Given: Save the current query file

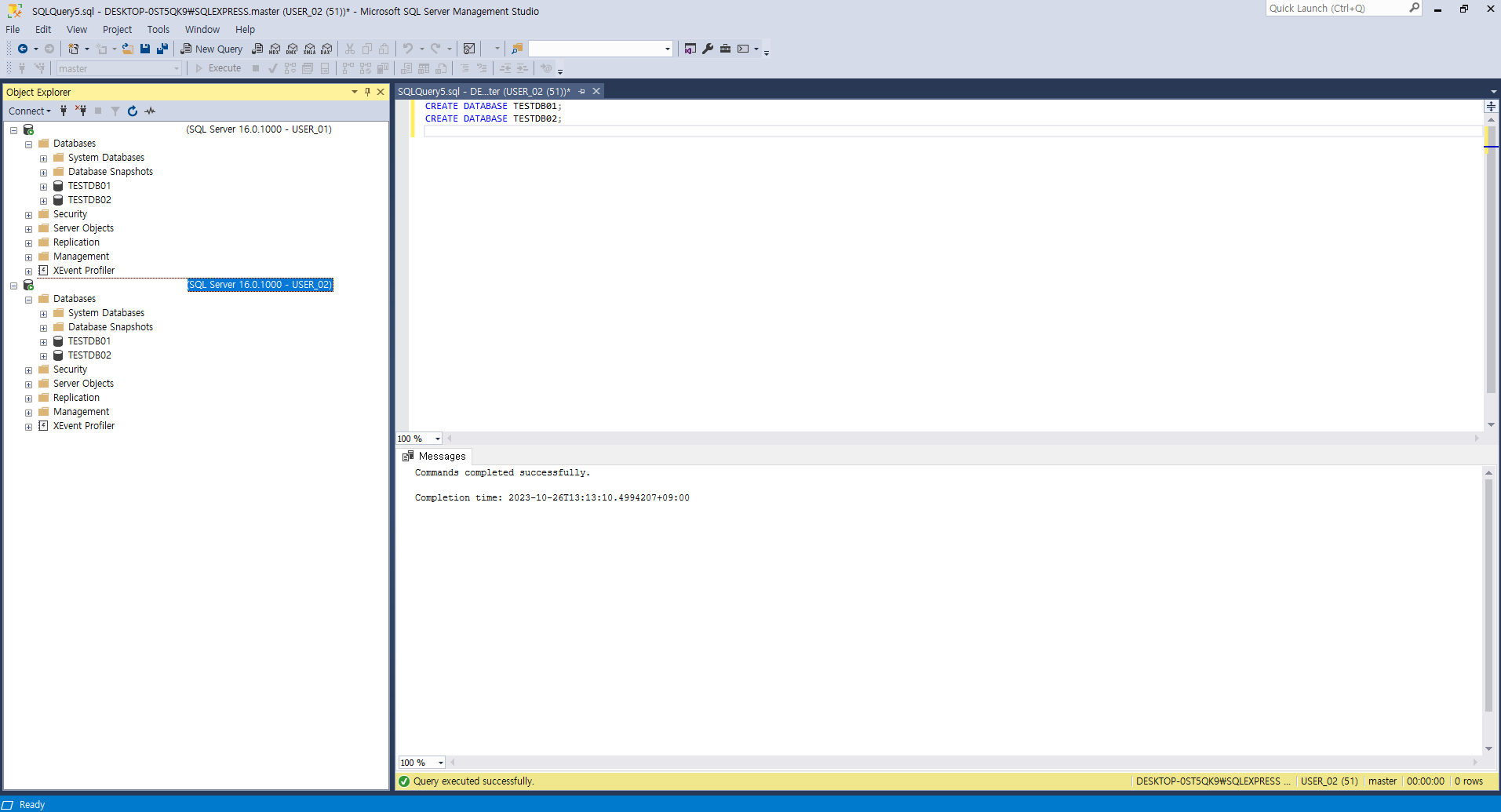Looking at the screenshot, I should [x=145, y=49].
